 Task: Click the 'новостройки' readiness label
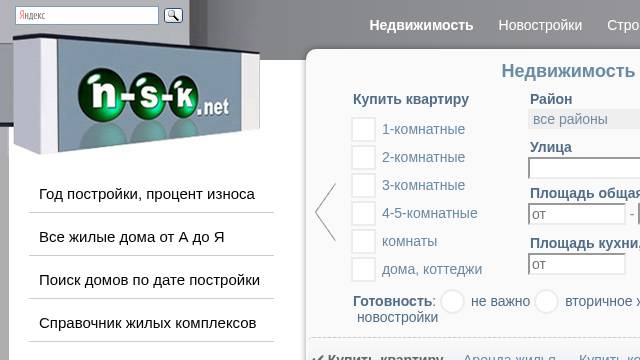pos(398,317)
